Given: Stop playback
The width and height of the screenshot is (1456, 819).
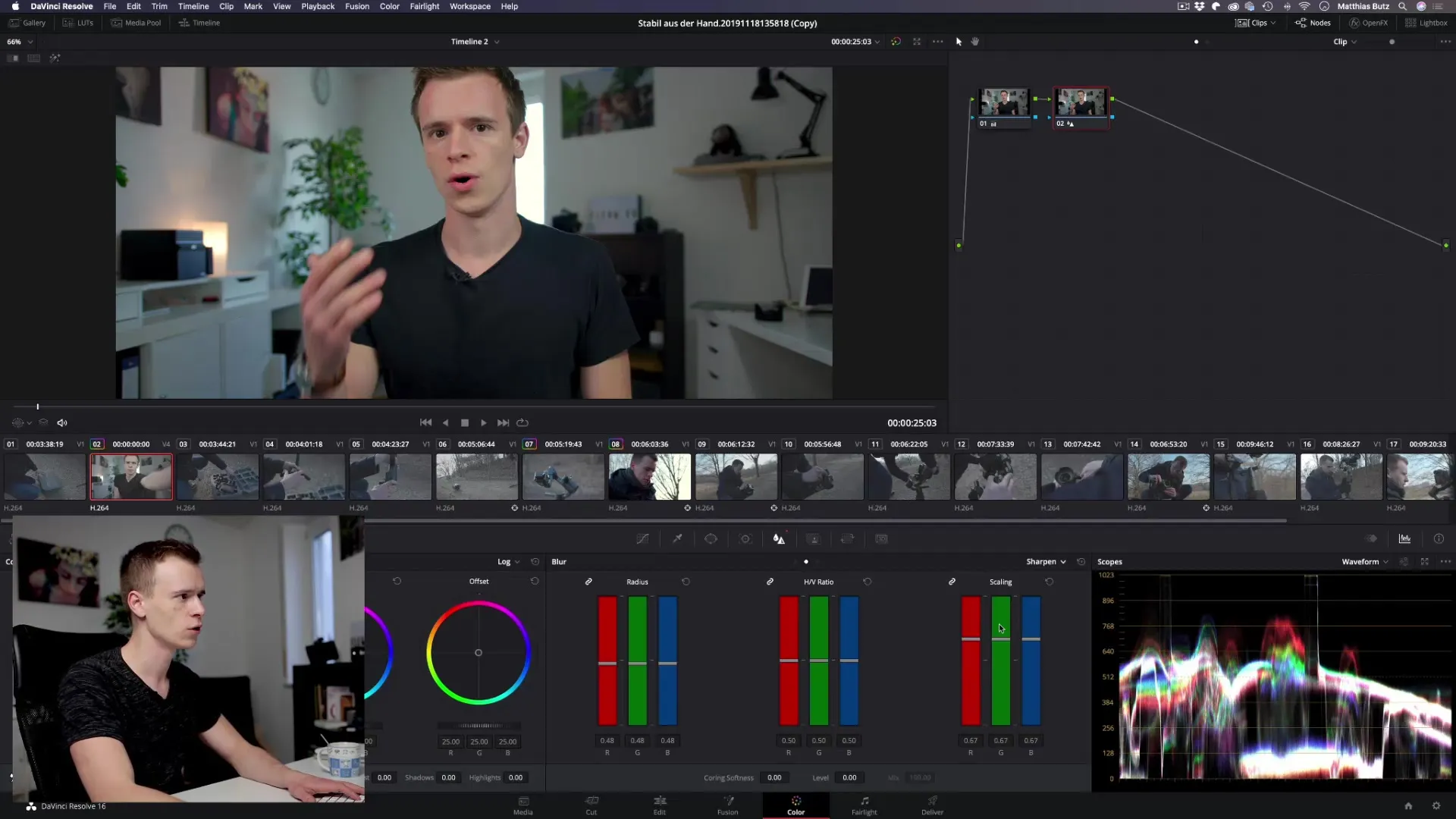Looking at the screenshot, I should point(465,423).
